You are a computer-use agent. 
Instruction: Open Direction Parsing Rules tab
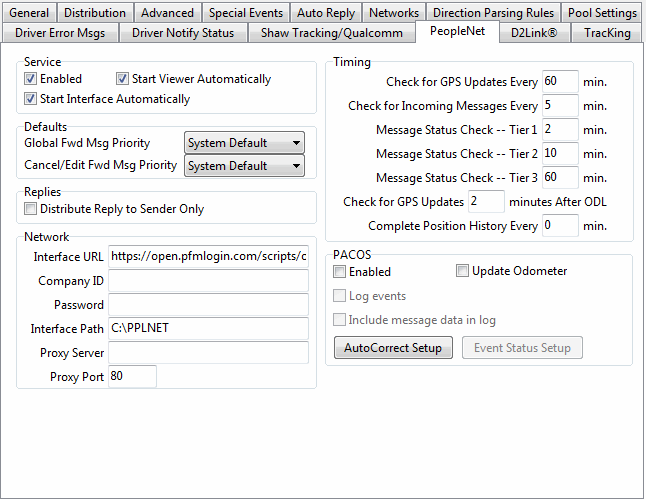pos(494,13)
